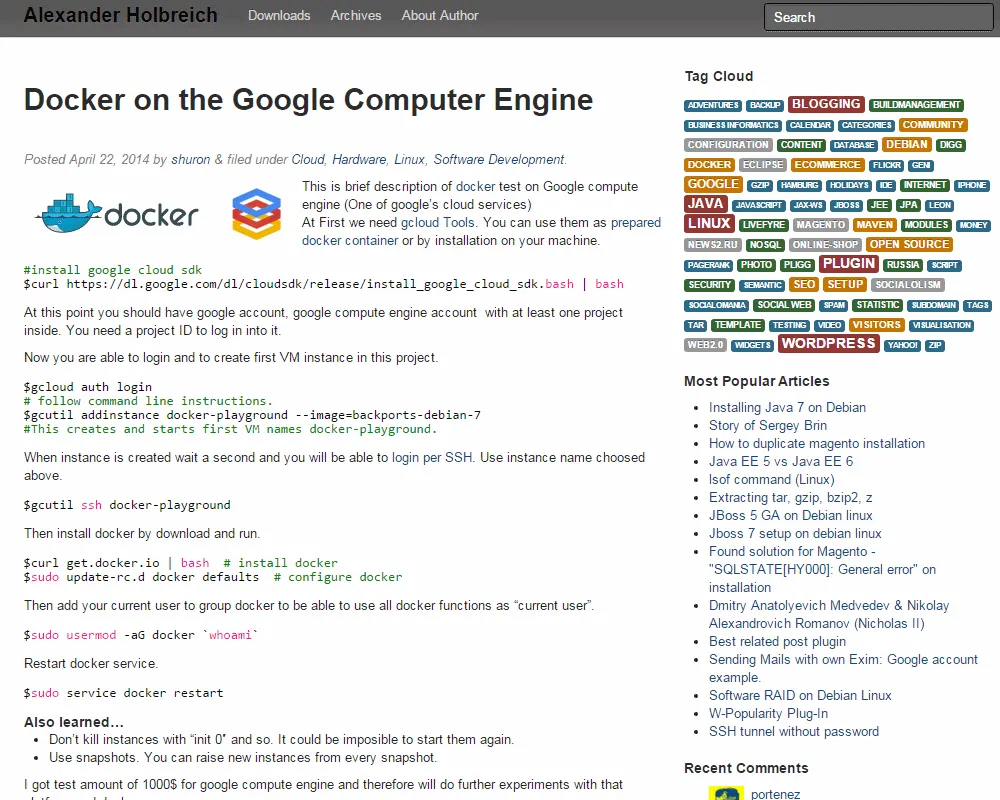Select the WORDPRESS tag in tag cloud
This screenshot has width=1000, height=800.
point(828,343)
